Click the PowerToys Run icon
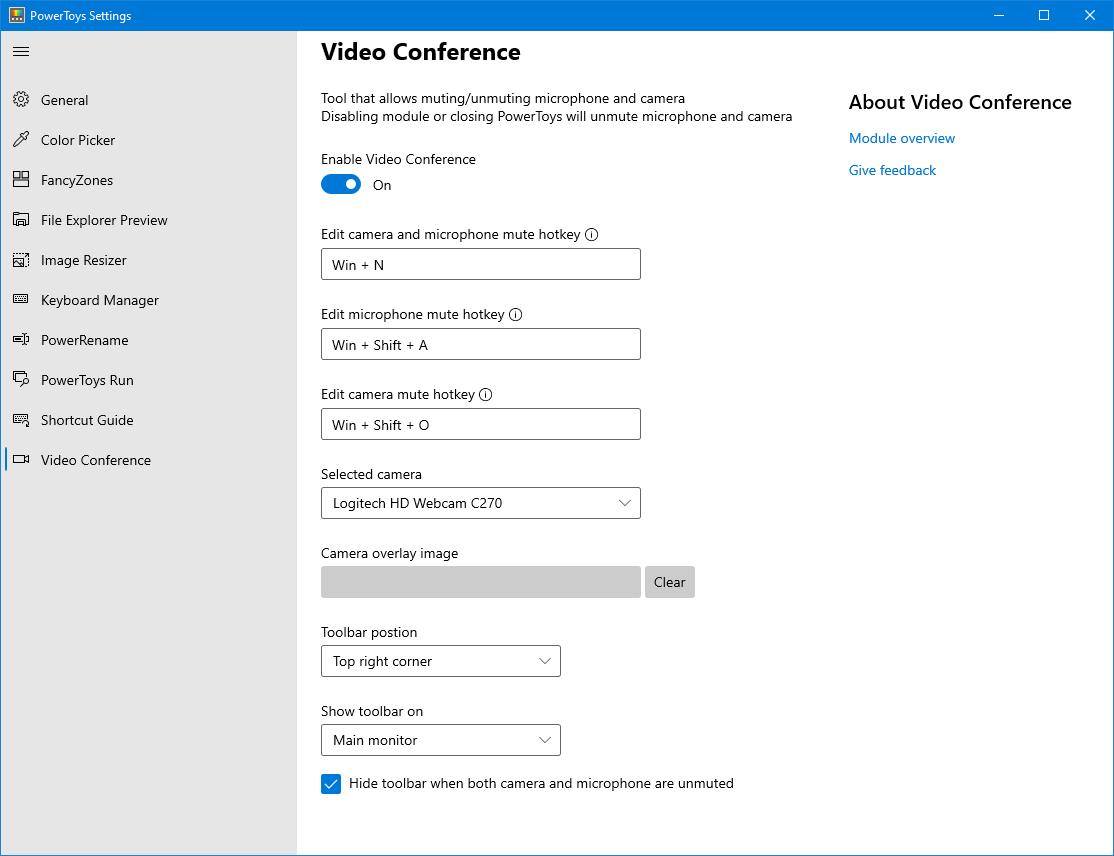 [x=20, y=380]
